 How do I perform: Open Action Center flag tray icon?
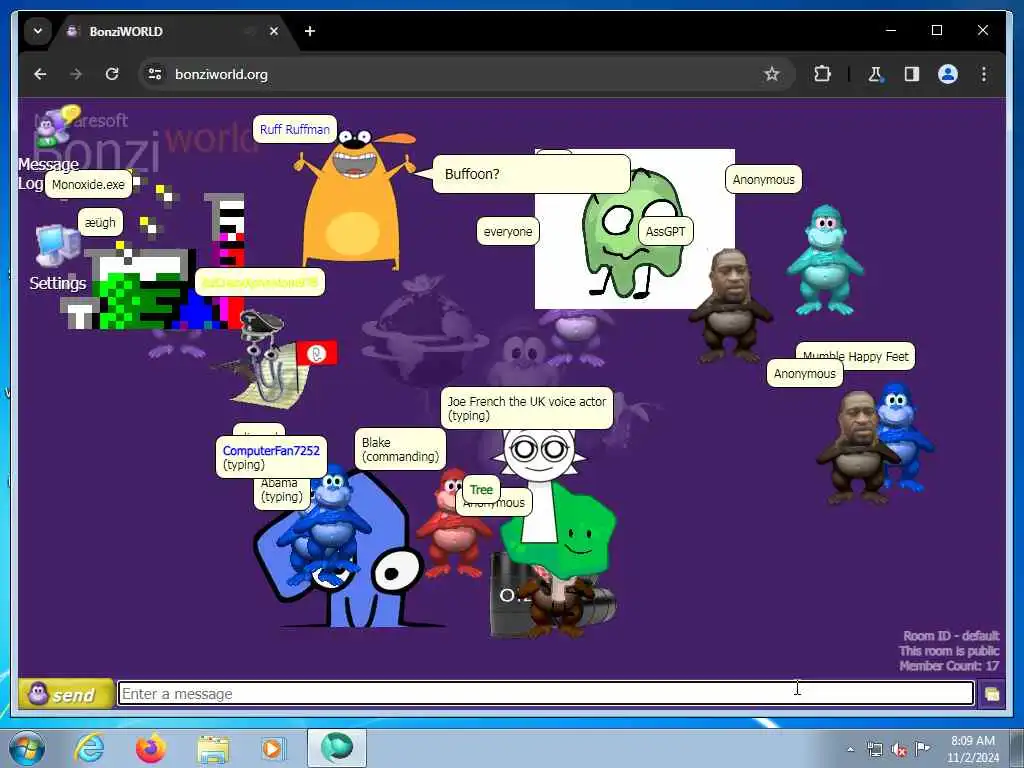pos(922,750)
